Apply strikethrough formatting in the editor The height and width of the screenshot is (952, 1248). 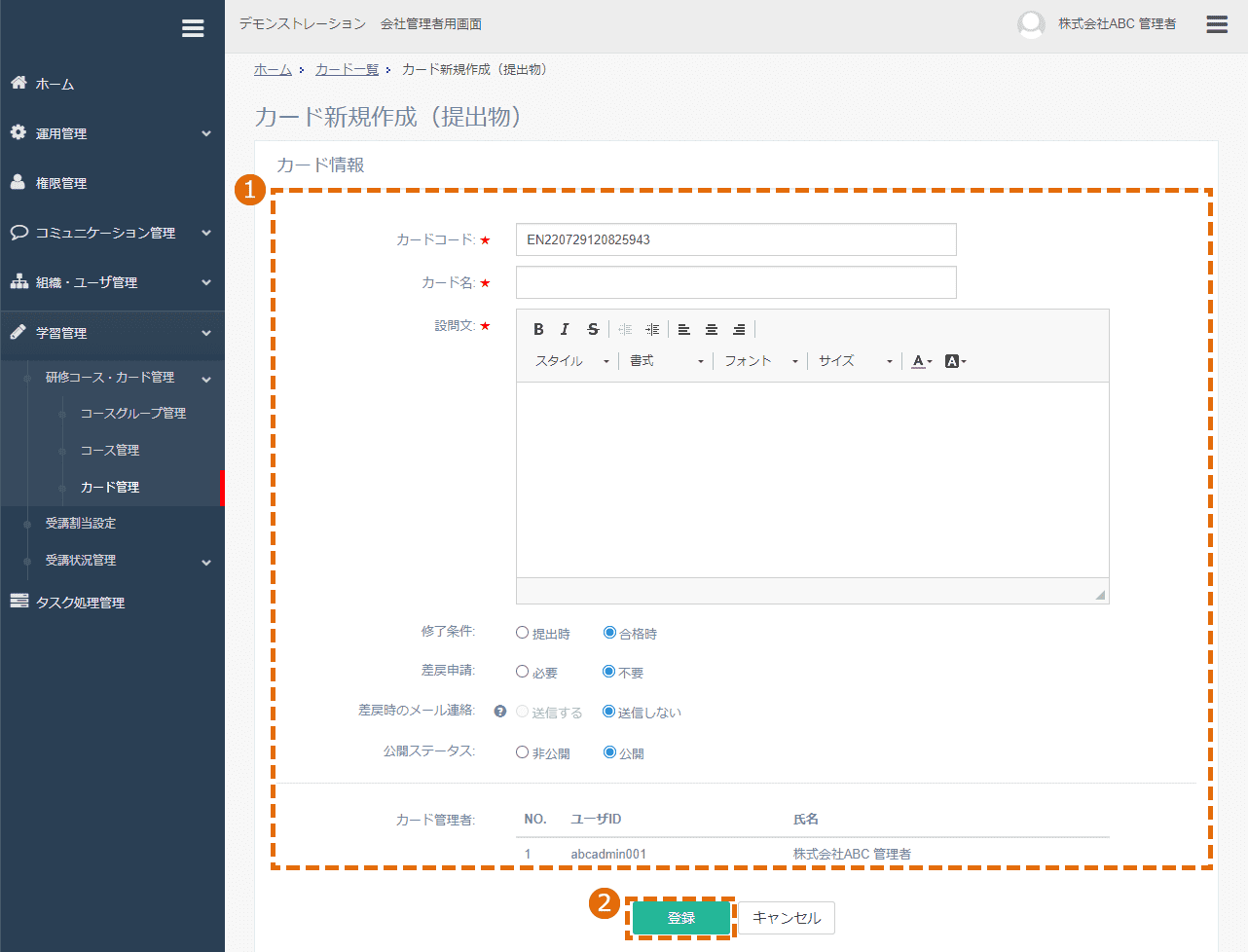pos(593,329)
